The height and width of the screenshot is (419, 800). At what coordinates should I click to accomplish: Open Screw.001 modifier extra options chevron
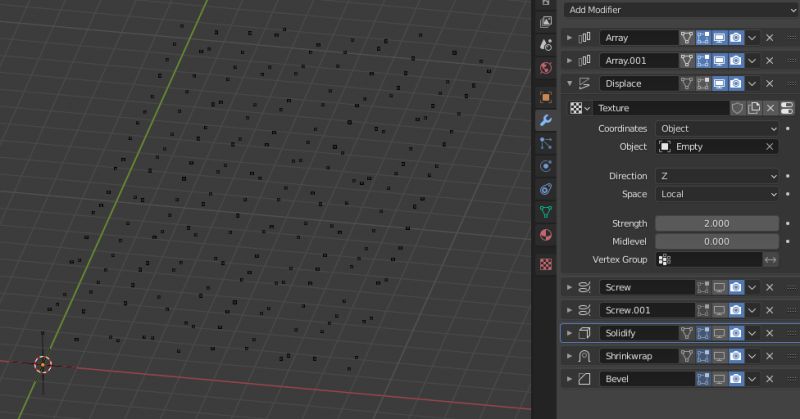(752, 310)
